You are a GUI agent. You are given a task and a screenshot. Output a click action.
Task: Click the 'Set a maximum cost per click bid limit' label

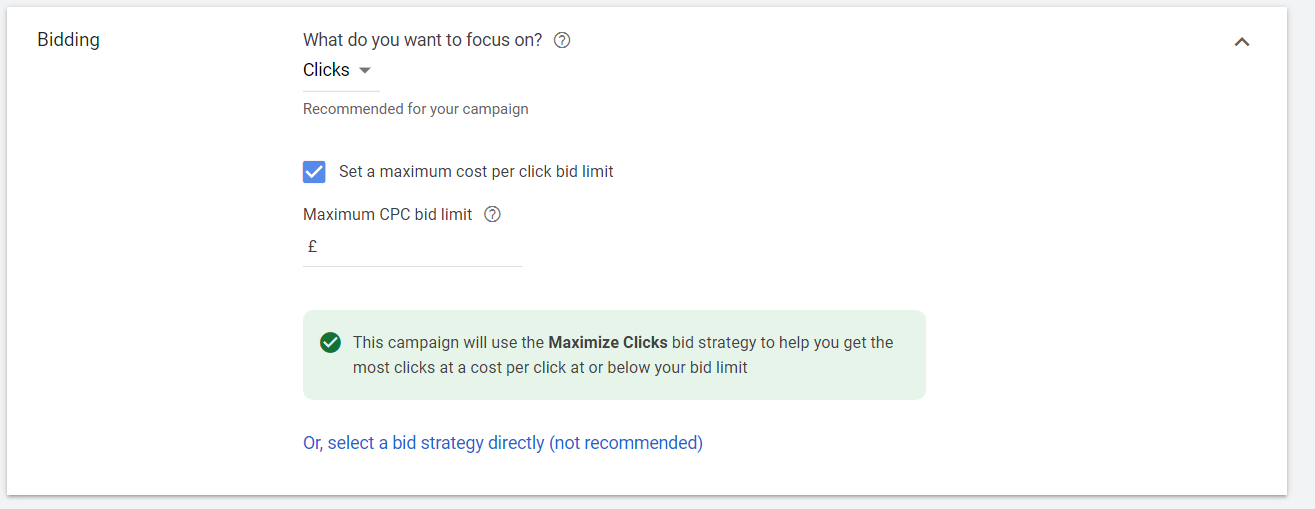click(476, 171)
